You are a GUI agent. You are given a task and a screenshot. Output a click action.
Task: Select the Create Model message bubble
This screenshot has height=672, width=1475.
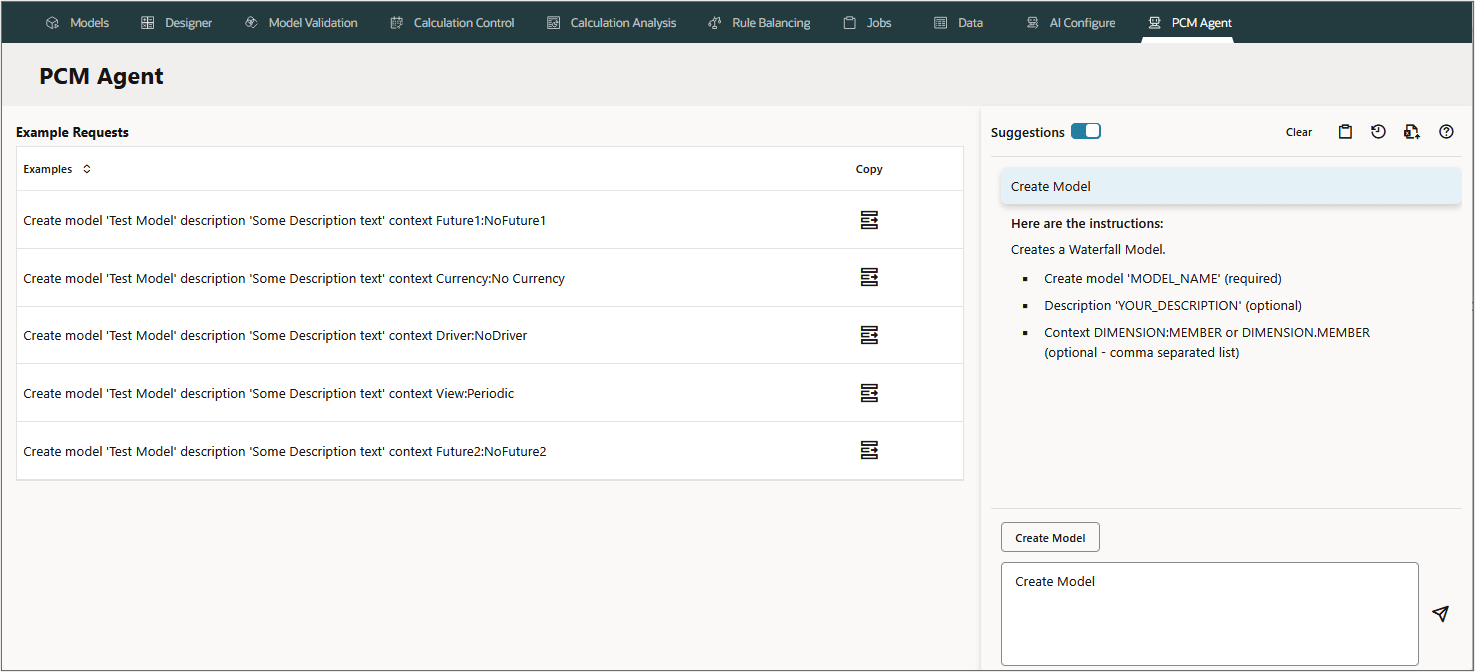coord(1230,186)
